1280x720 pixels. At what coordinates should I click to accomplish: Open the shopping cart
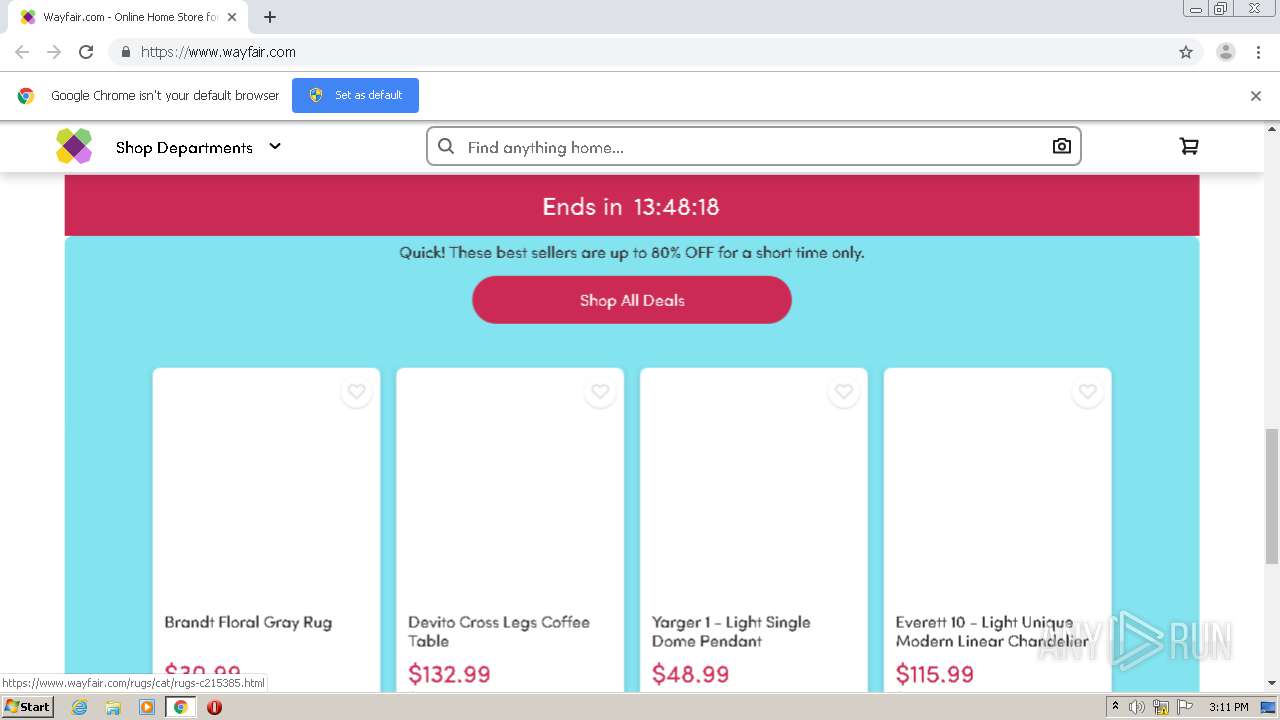1189,146
